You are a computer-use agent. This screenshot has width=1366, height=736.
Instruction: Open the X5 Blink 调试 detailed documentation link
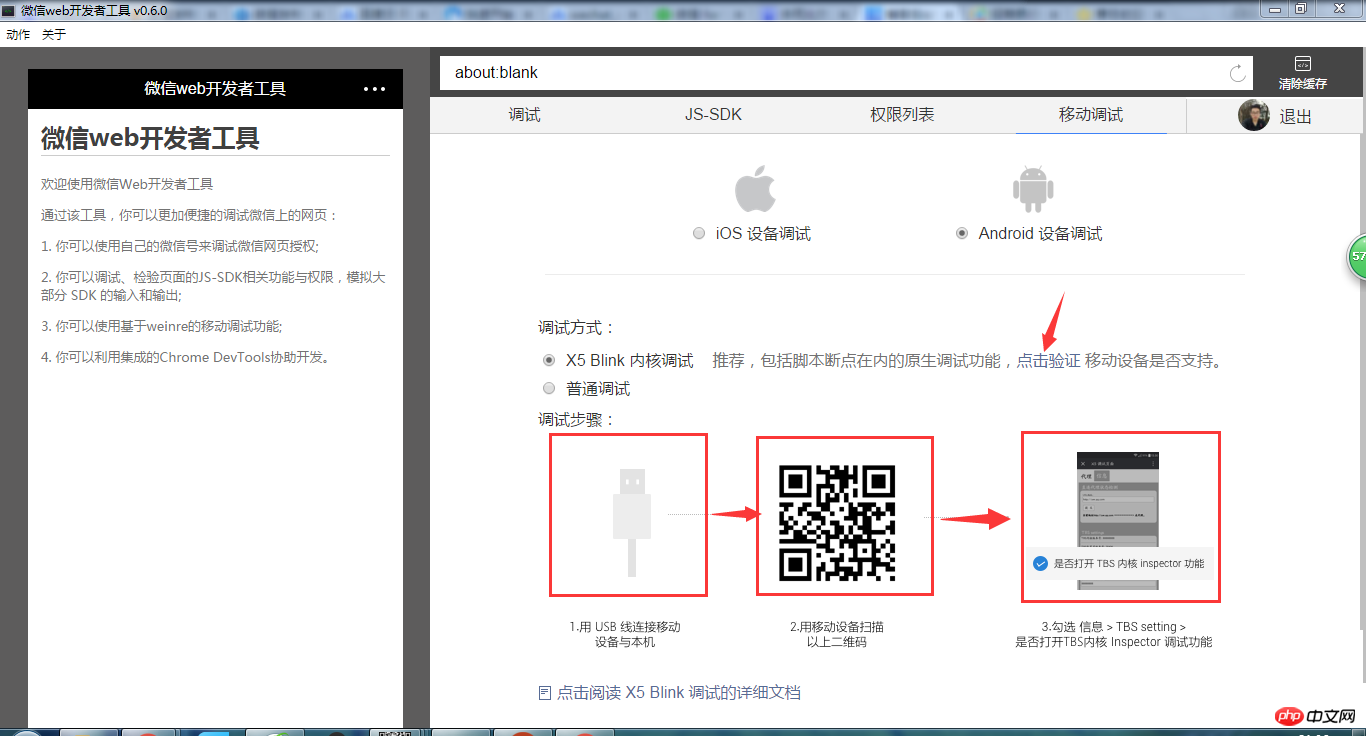[x=678, y=692]
